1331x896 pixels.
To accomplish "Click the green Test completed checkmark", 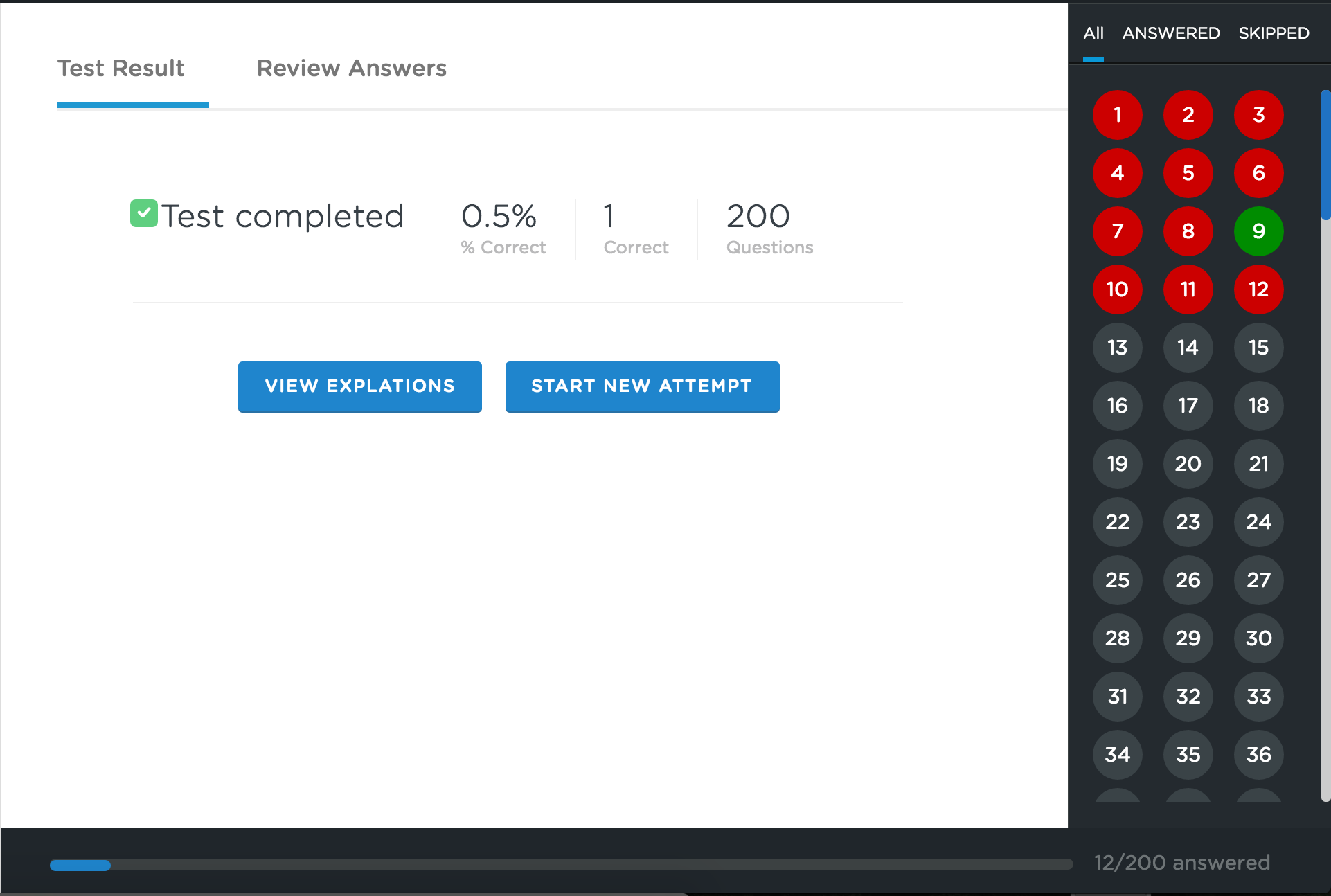I will 144,213.
